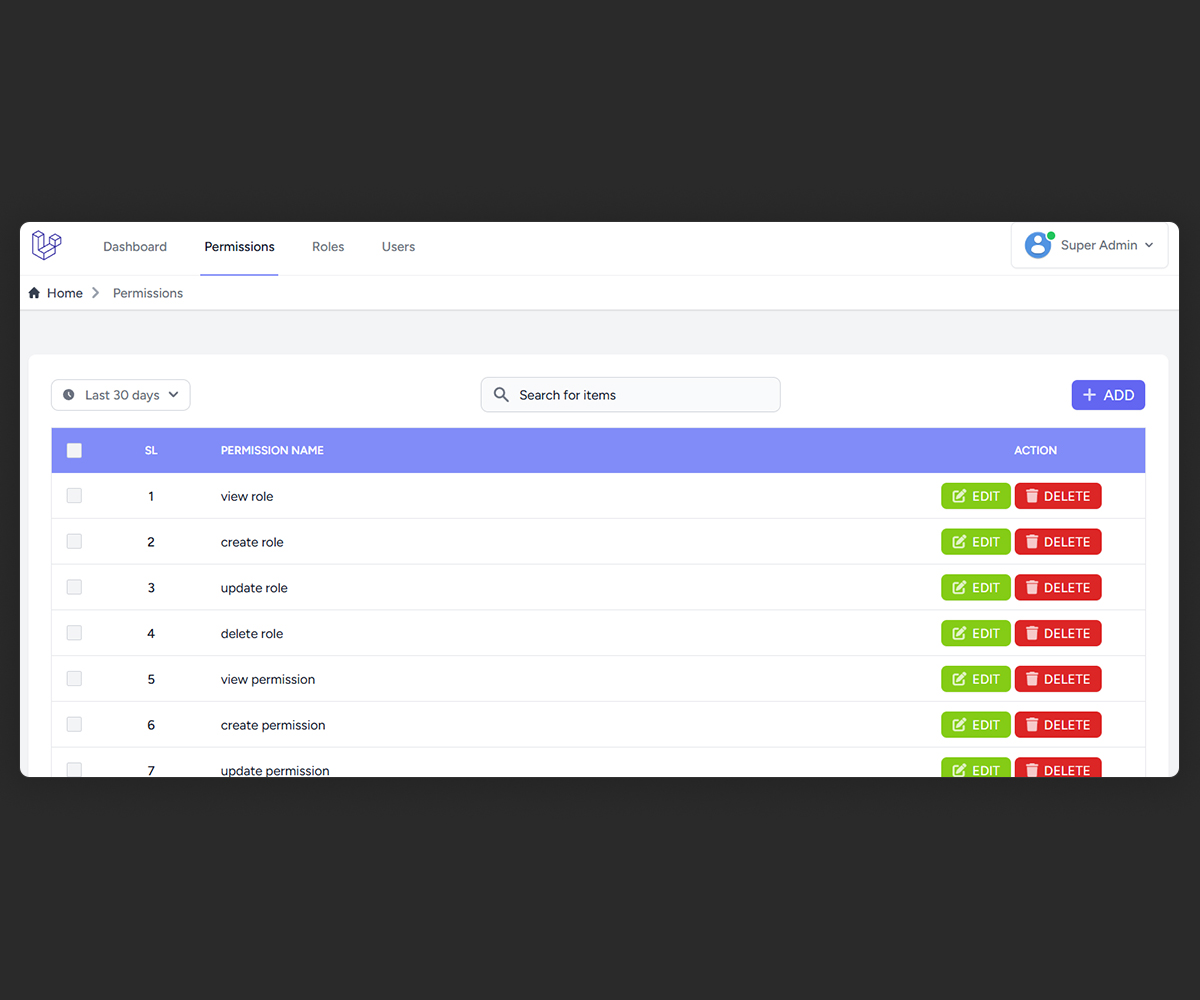This screenshot has height=1000, width=1200.
Task: Focus the Search for items field
Action: (640, 395)
